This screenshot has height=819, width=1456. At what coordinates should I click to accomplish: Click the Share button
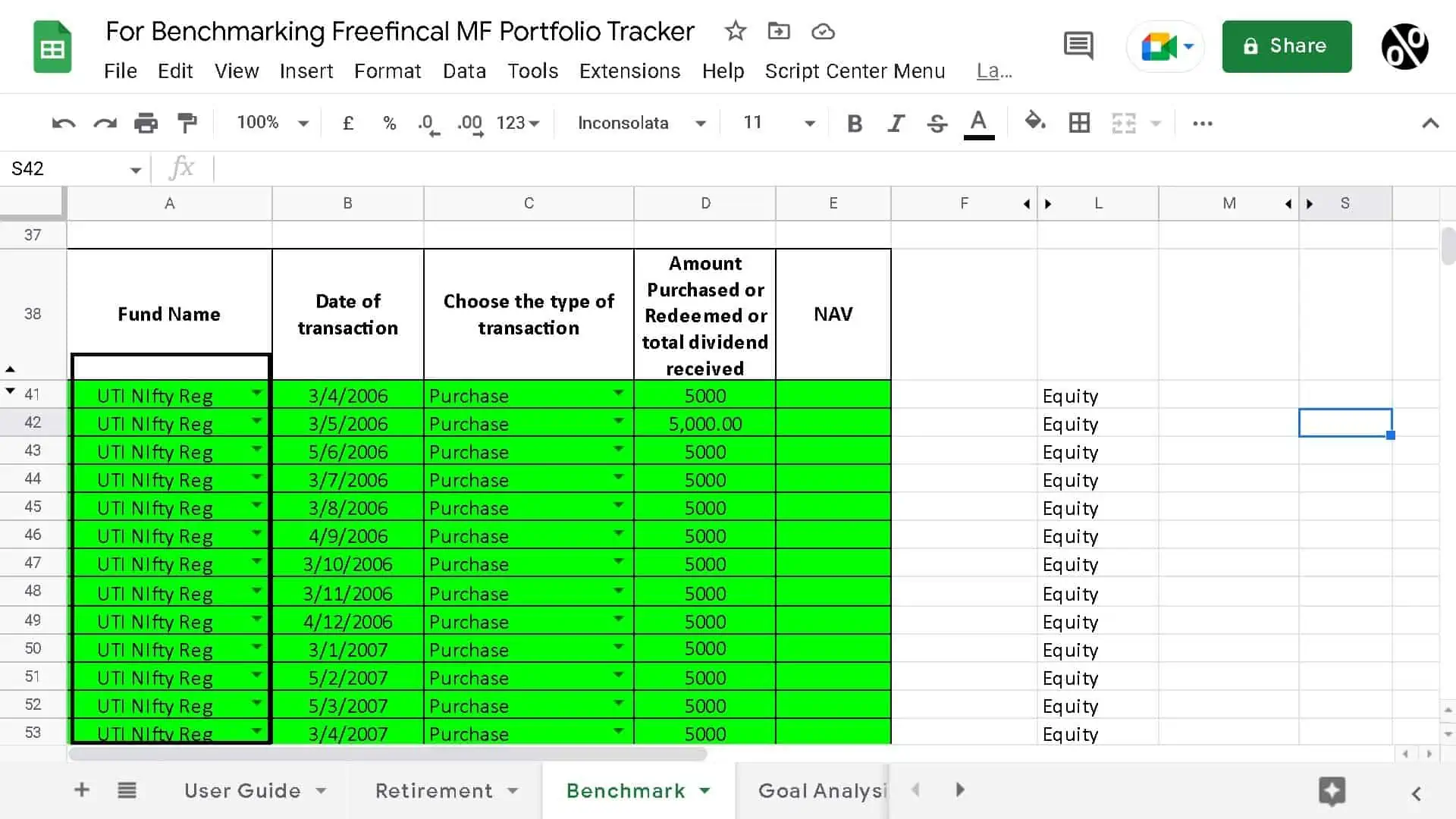1286,46
